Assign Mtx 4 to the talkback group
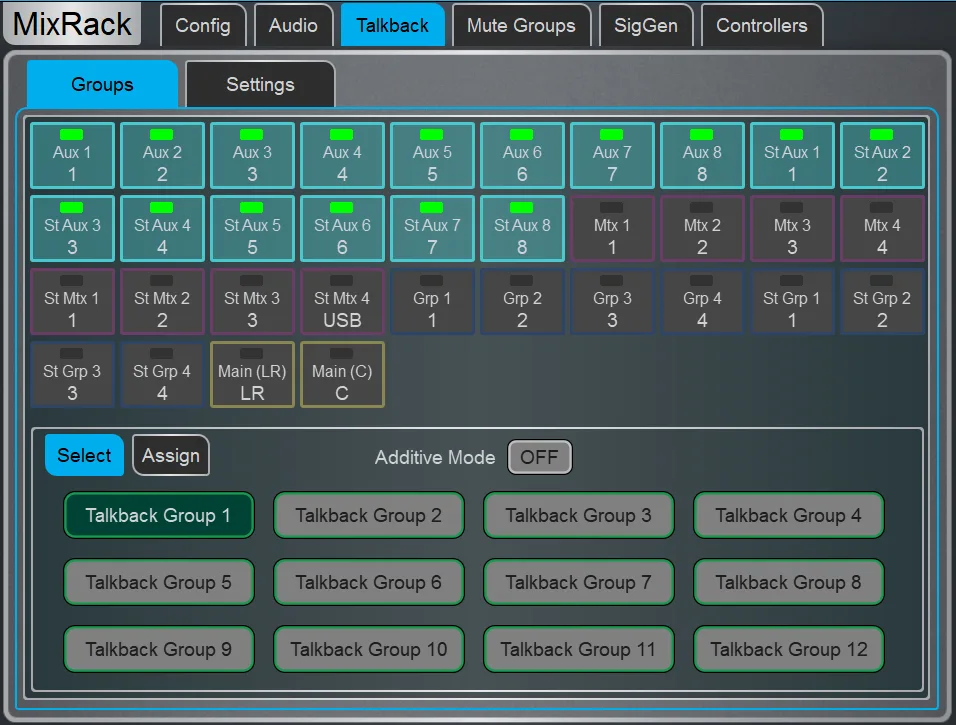Screen dimensions: 956x725 [882, 229]
